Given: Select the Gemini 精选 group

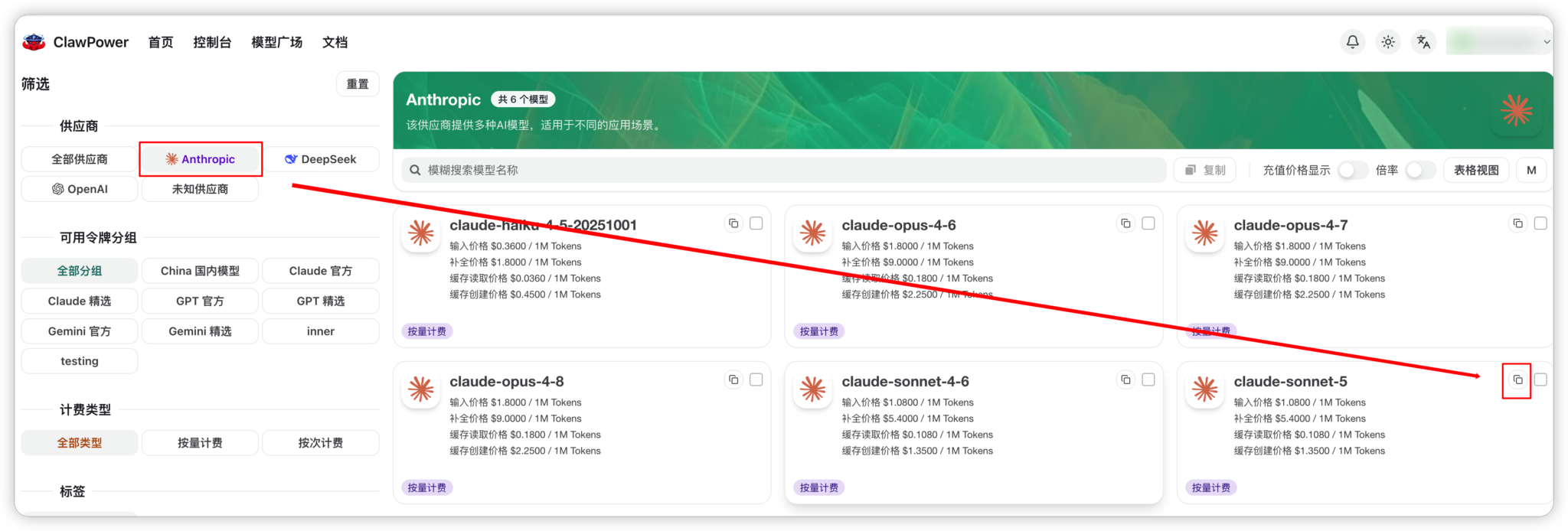Looking at the screenshot, I should [x=200, y=331].
